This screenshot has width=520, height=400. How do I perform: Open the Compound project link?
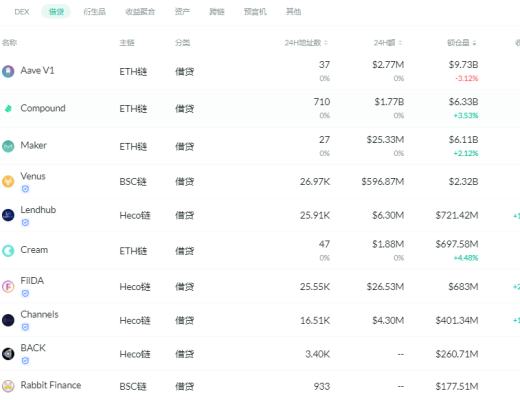pos(43,108)
